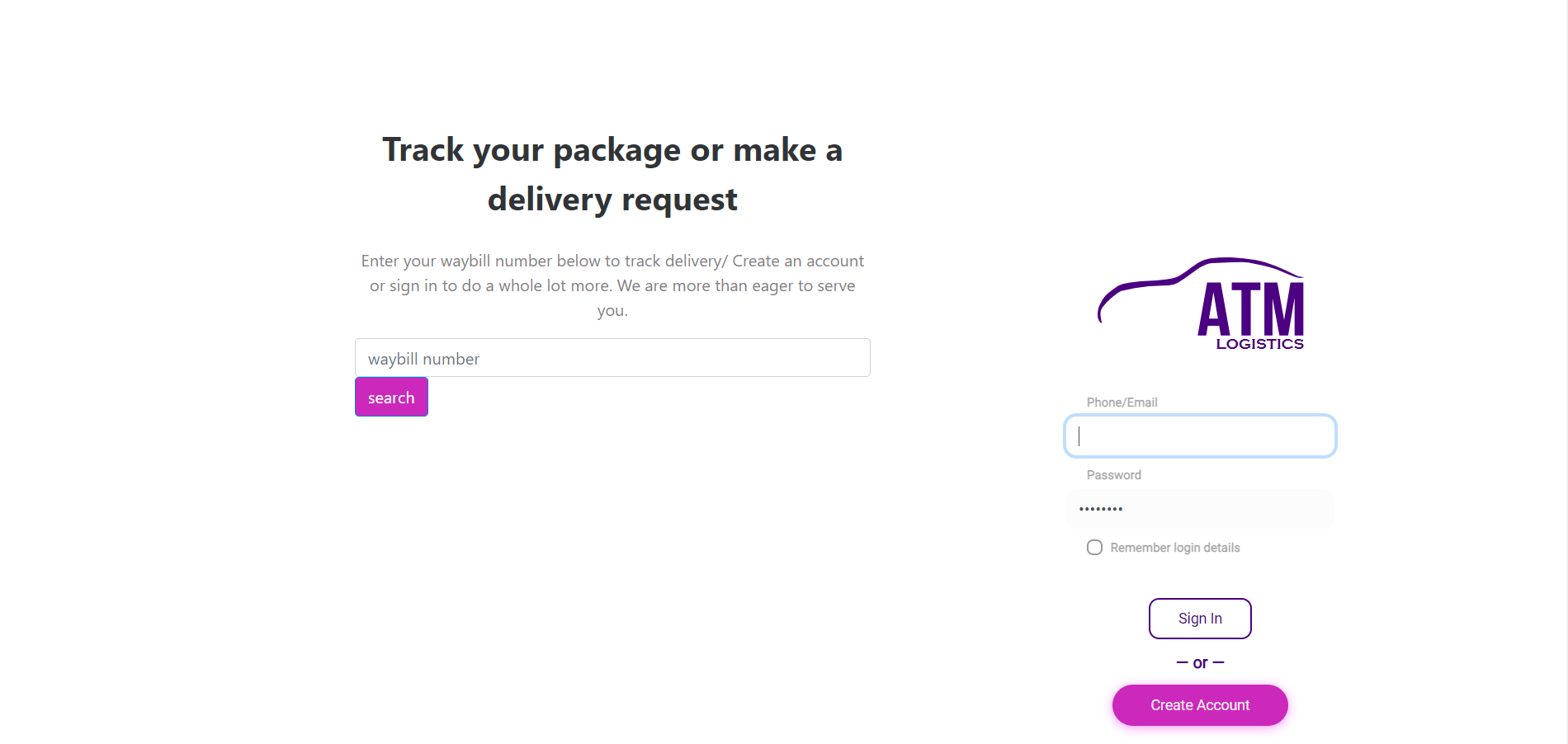Viewport: 1568px width, 744px height.
Task: Click the "— or —" divider text
Action: 1200,663
